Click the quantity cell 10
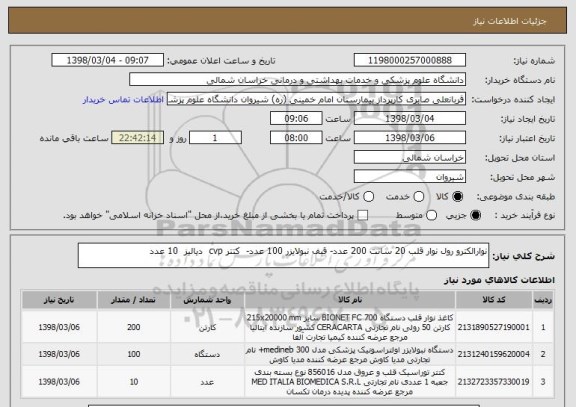Image resolution: width=576 pixels, height=407 pixels. pos(134,382)
